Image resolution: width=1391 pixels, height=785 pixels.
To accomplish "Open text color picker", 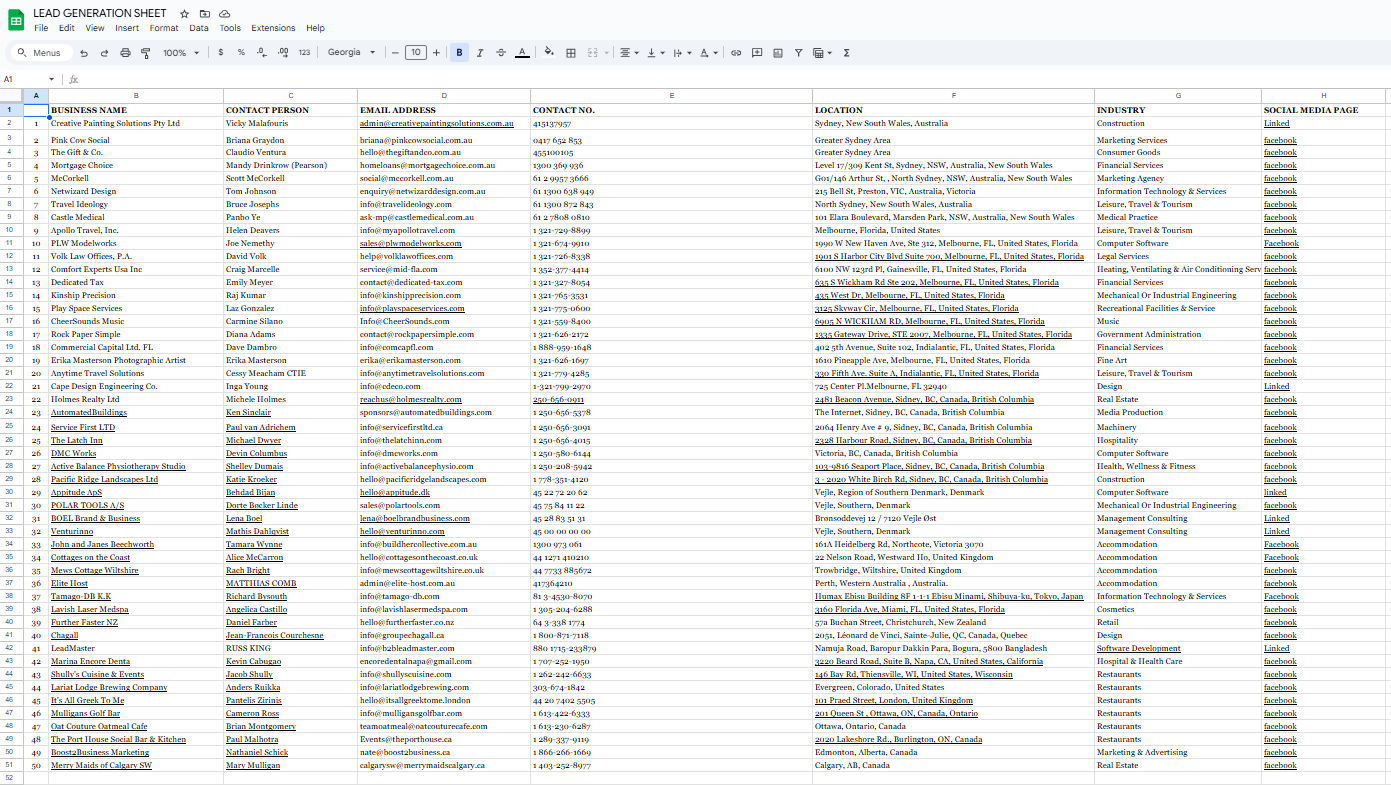I will click(x=522, y=53).
